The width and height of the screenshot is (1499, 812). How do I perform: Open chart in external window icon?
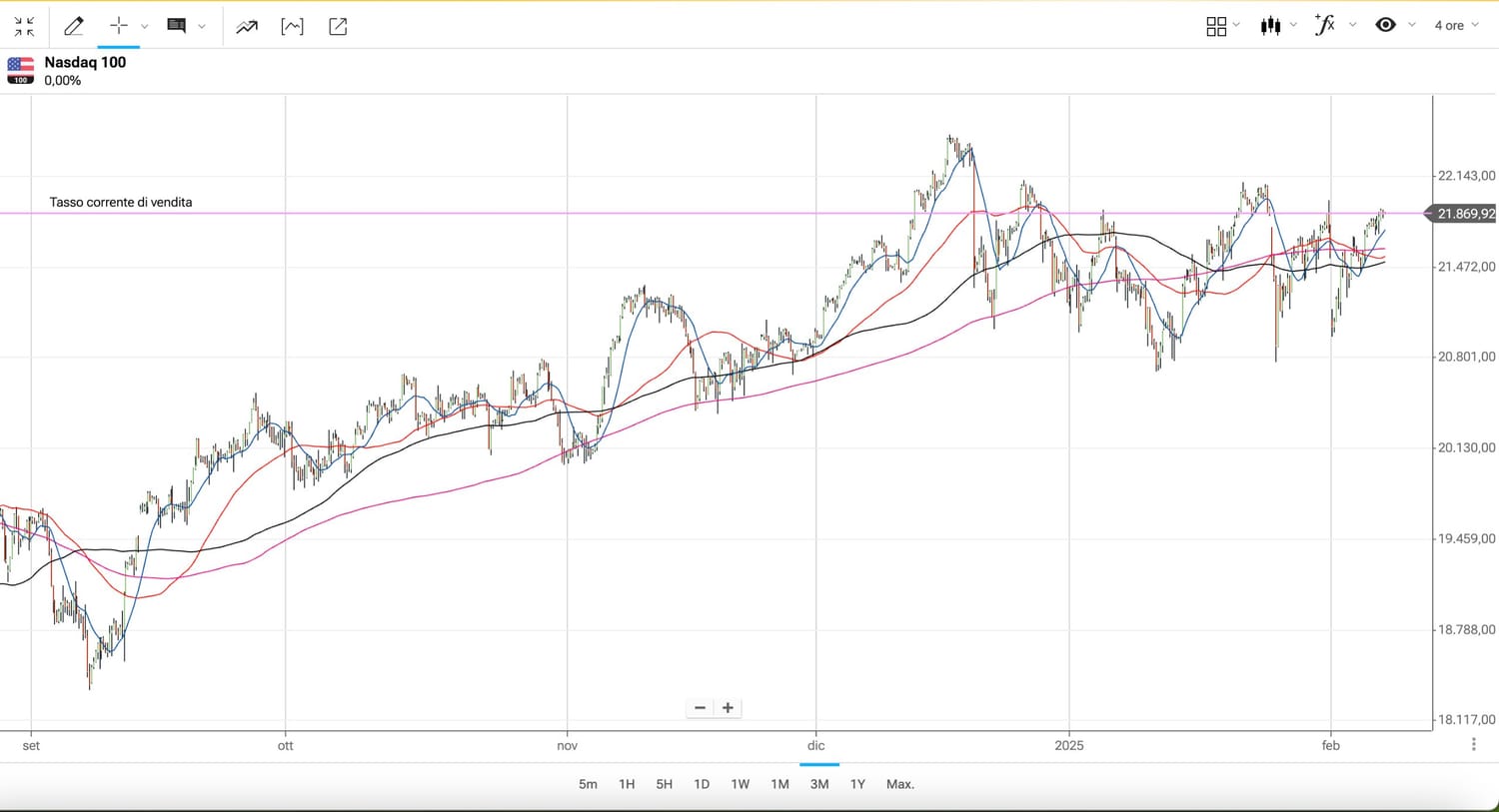point(338,27)
